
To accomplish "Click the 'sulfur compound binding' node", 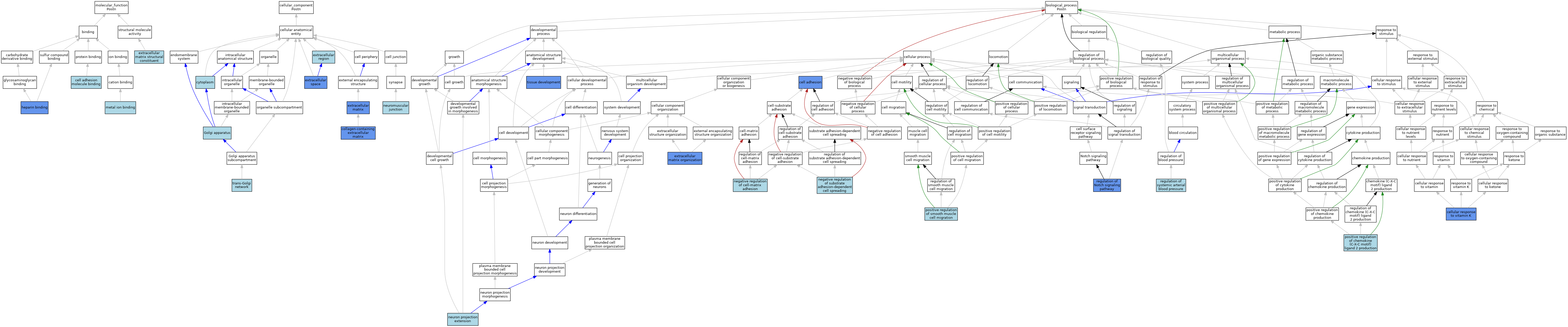I will 54,57.
